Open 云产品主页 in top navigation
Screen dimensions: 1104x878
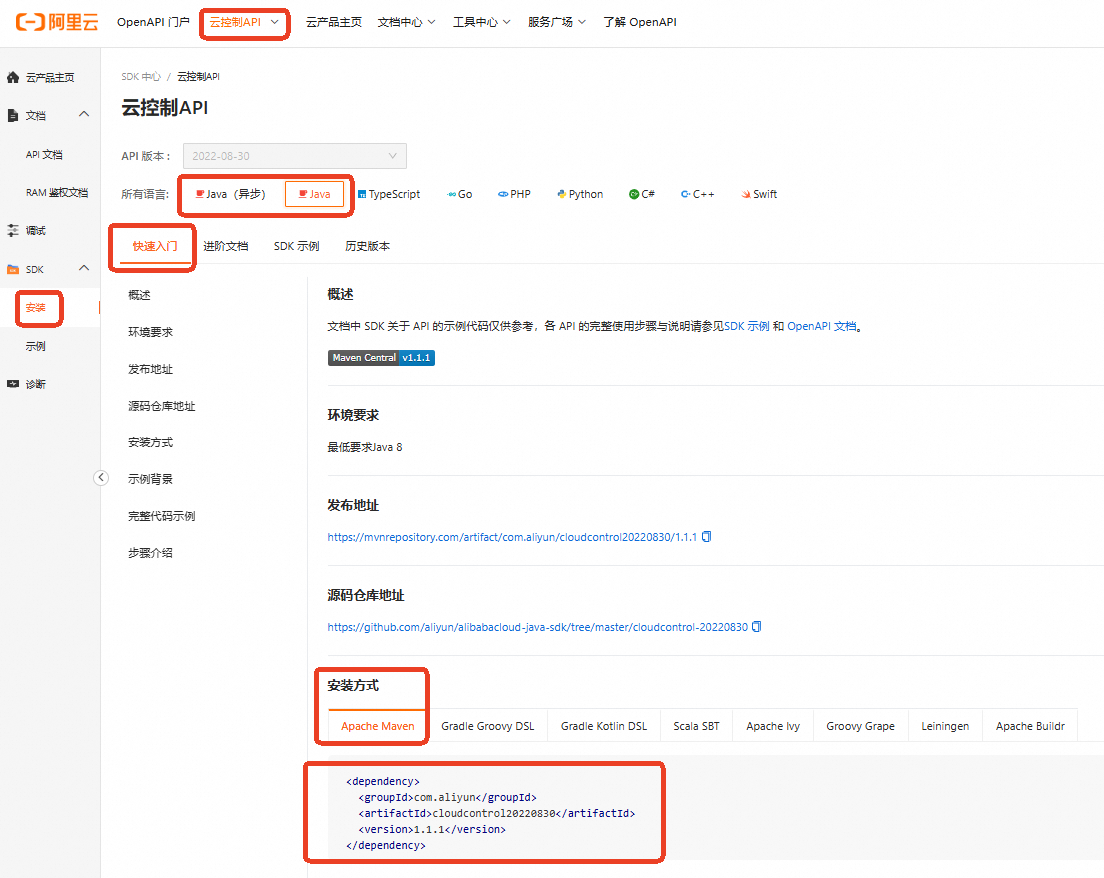coord(334,23)
